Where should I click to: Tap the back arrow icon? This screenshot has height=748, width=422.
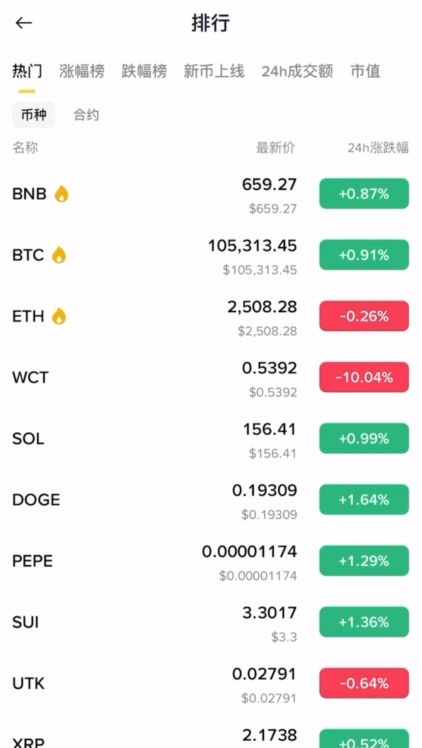click(x=23, y=23)
